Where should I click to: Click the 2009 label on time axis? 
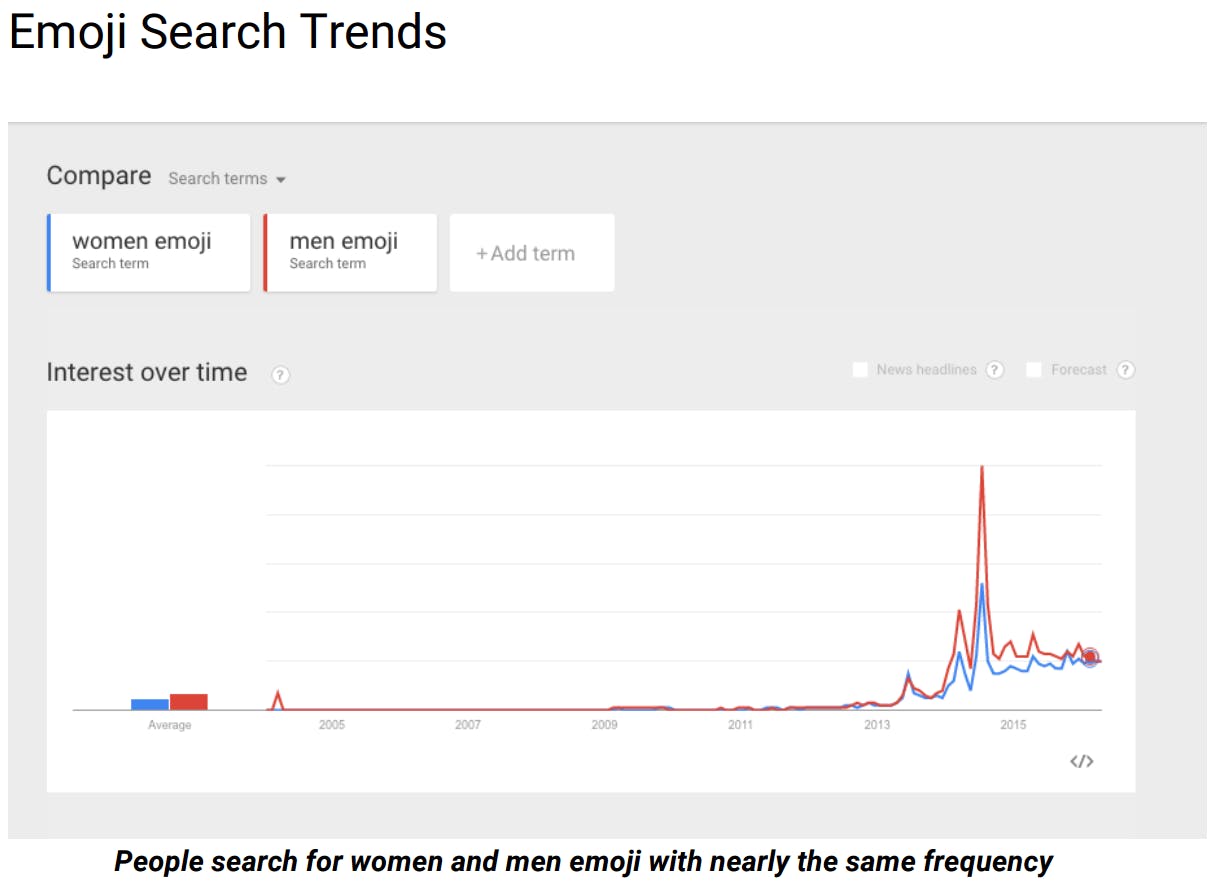(604, 725)
